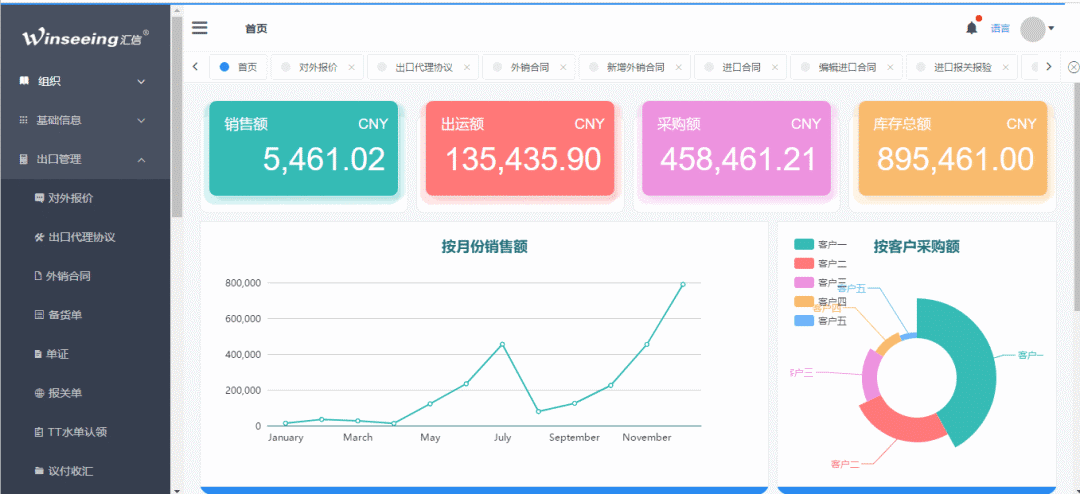Close the 进口报关报验 tab
This screenshot has height=494, width=1080.
click(x=1006, y=67)
